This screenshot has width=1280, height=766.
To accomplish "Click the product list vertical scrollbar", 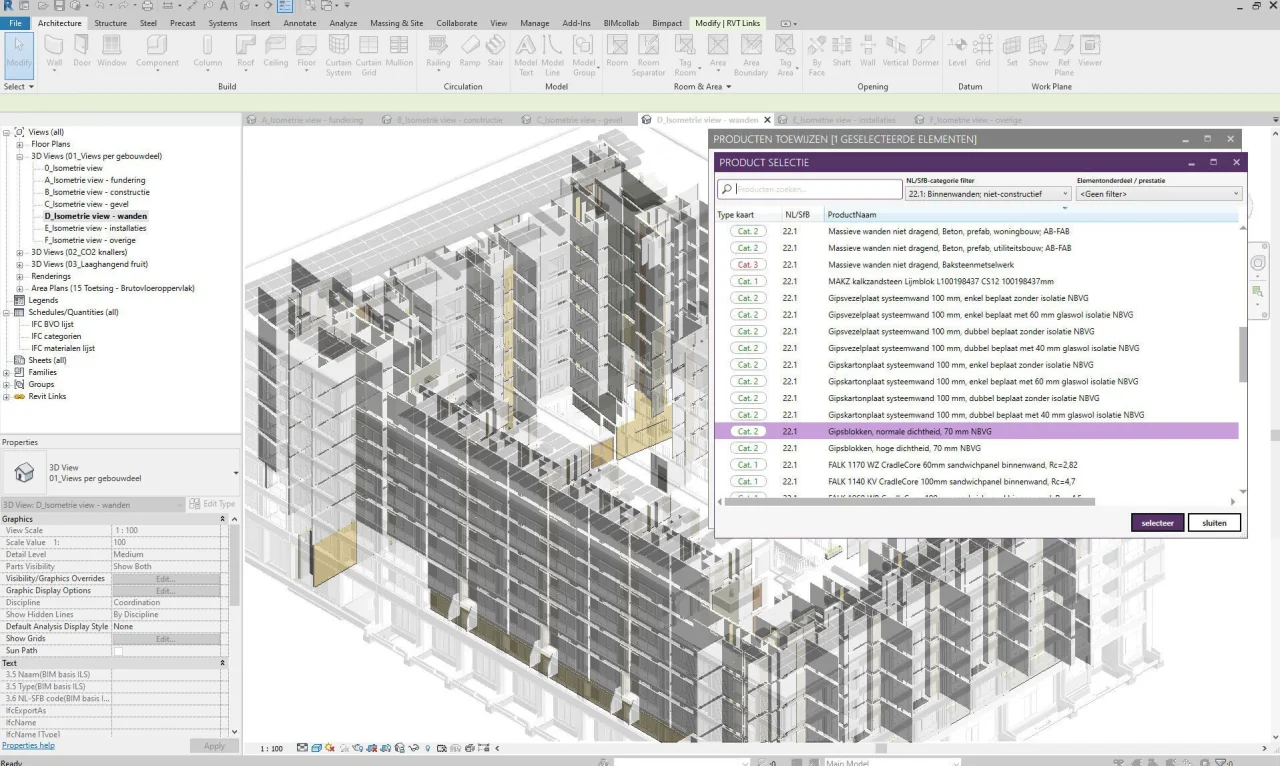I will pyautogui.click(x=1243, y=354).
